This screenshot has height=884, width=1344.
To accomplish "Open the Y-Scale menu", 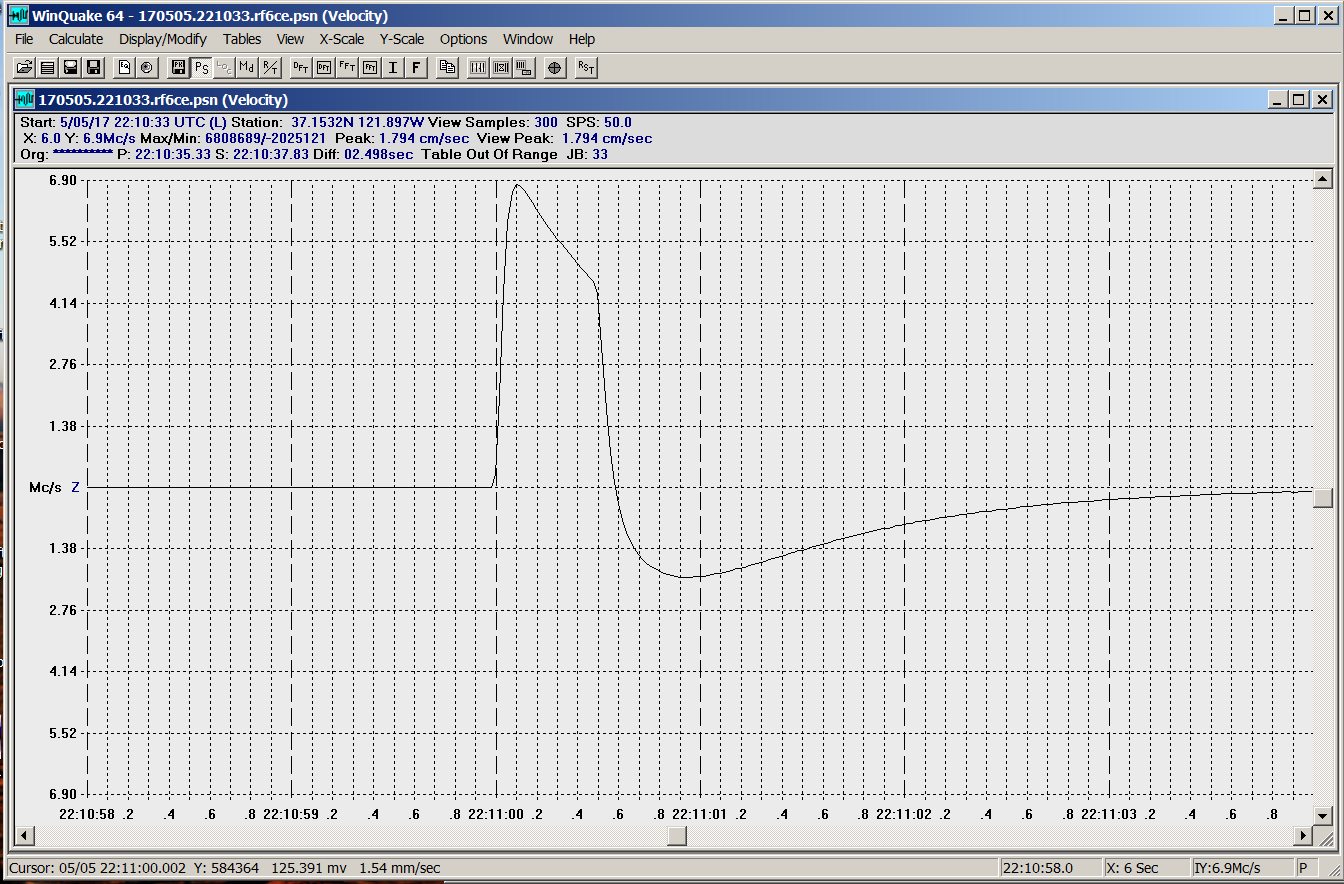I will (x=402, y=39).
